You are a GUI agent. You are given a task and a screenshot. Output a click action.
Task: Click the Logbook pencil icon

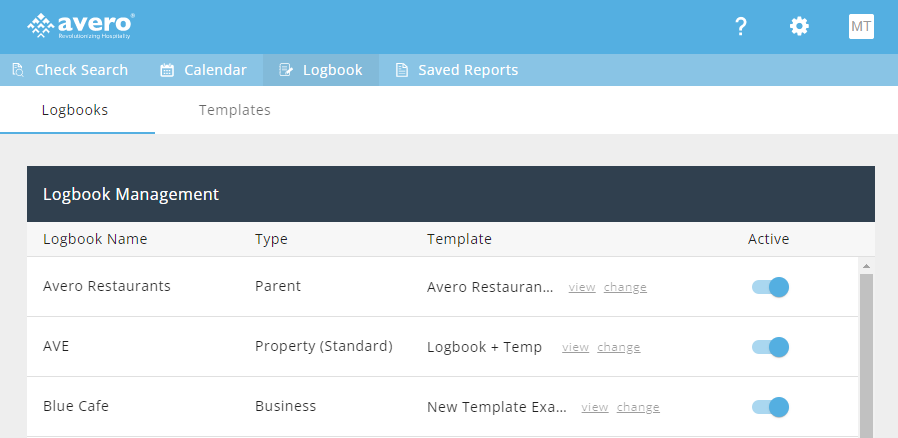pos(286,70)
